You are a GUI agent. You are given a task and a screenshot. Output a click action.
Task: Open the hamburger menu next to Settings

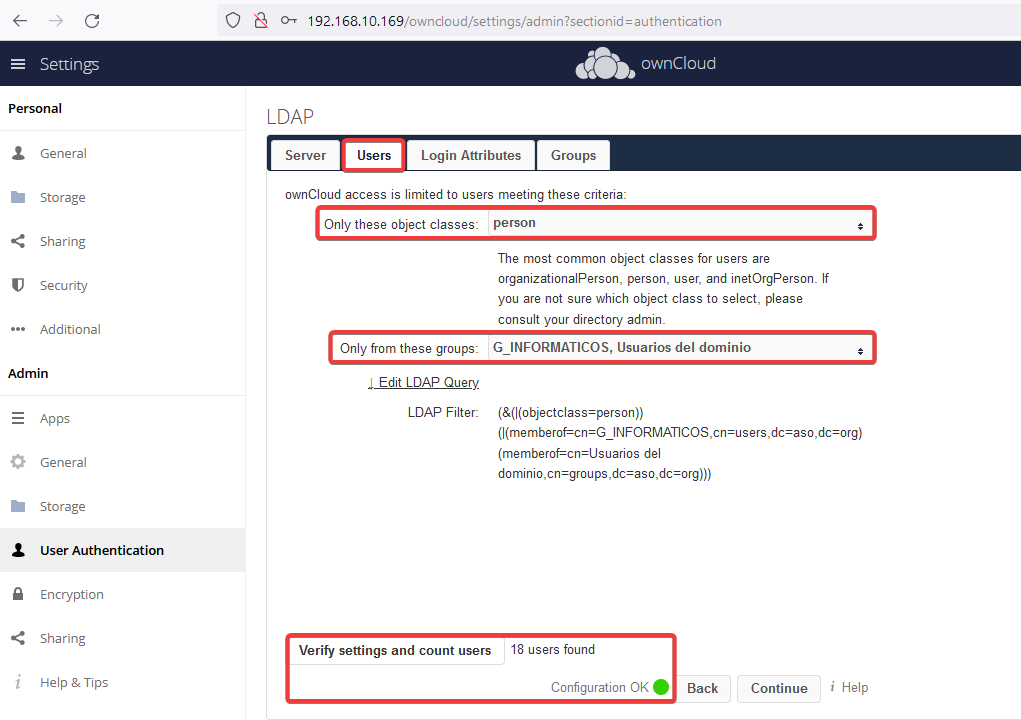(x=17, y=64)
